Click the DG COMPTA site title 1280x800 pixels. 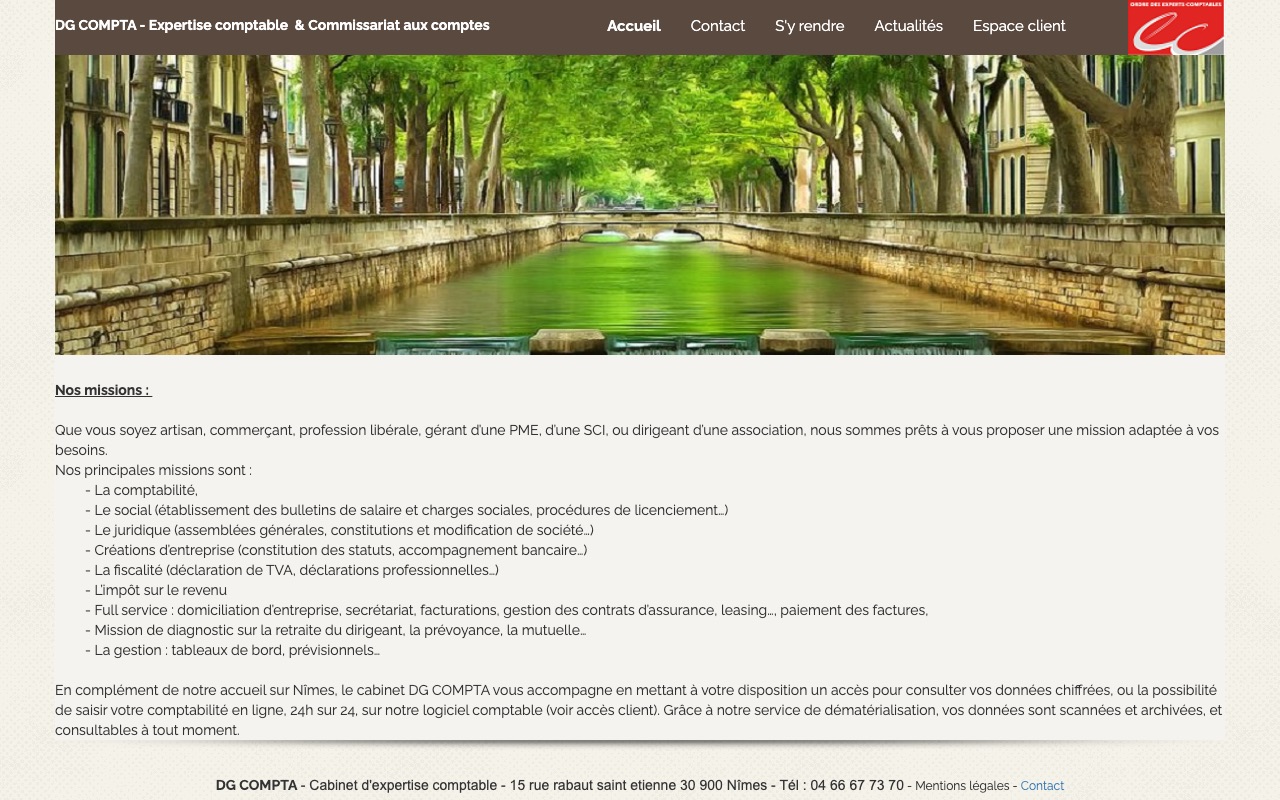click(272, 25)
